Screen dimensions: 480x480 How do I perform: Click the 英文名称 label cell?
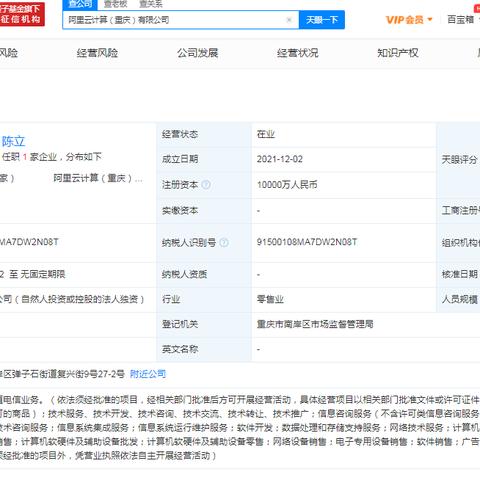pyautogui.click(x=204, y=349)
